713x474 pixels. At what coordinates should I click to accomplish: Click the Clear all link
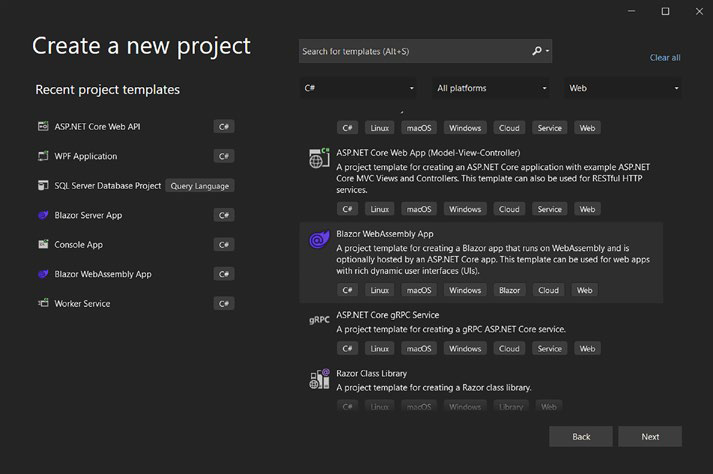coord(665,58)
